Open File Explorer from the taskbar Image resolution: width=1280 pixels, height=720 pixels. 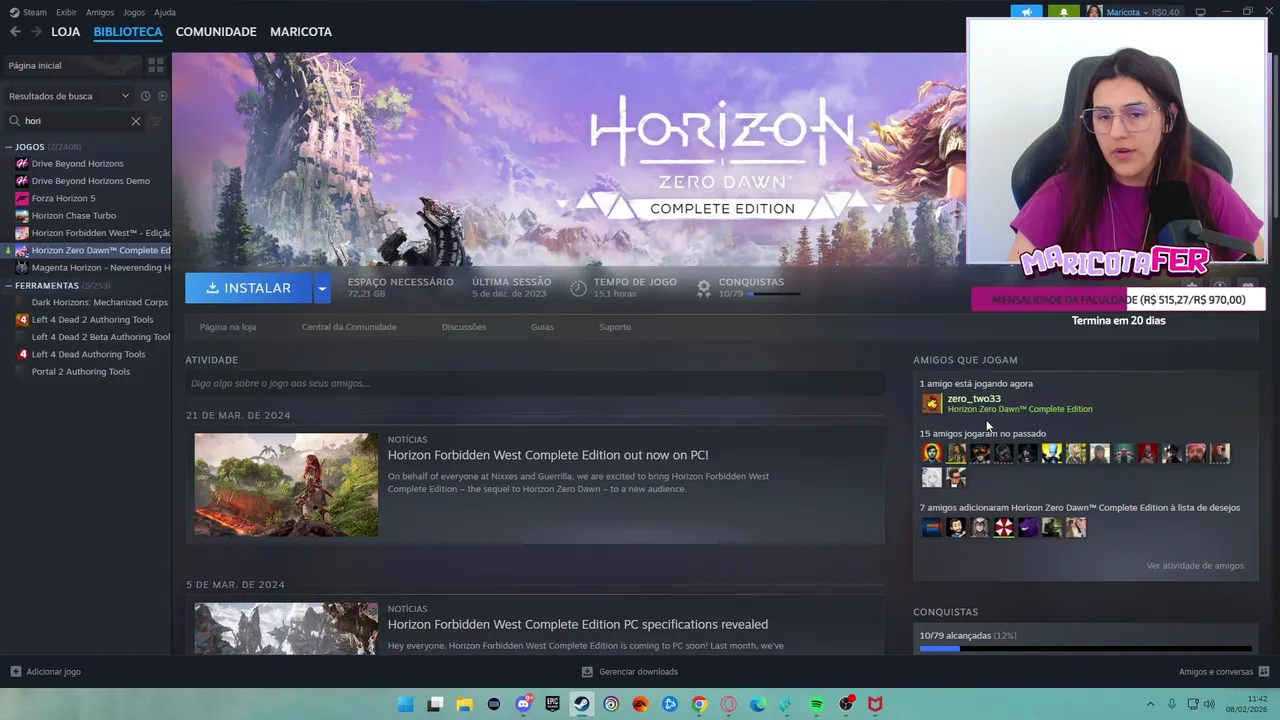(x=464, y=704)
